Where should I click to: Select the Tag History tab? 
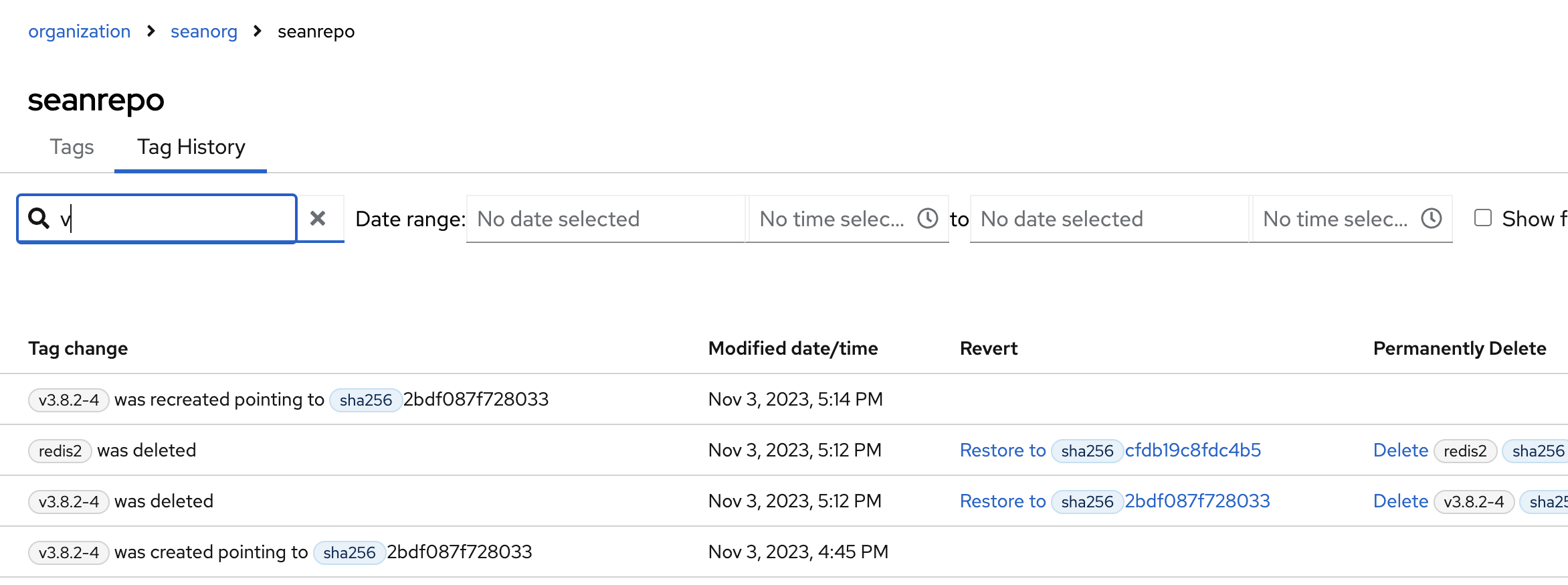(191, 147)
